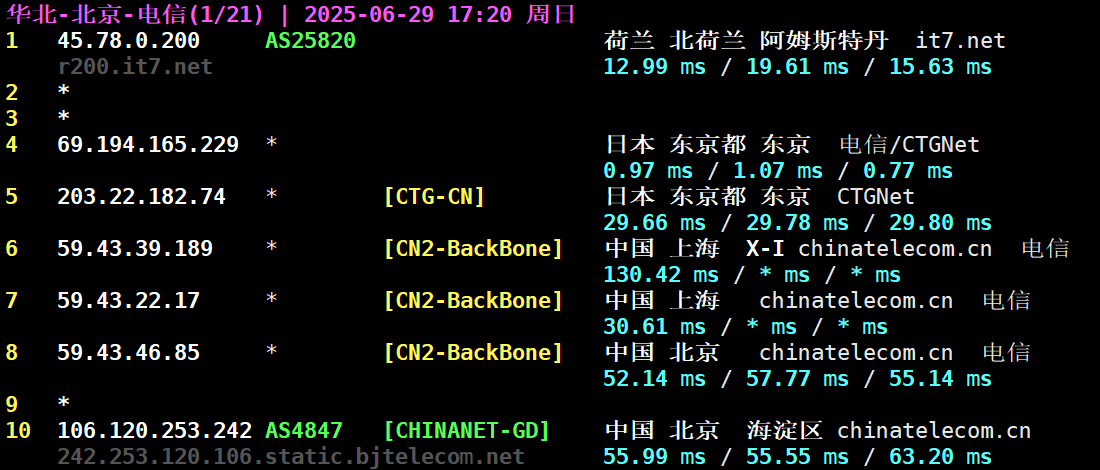This screenshot has width=1100, height=470.
Task: Click location 荷兰 北荷兰 阿姆斯特丹 it7.net
Action: pos(805,41)
